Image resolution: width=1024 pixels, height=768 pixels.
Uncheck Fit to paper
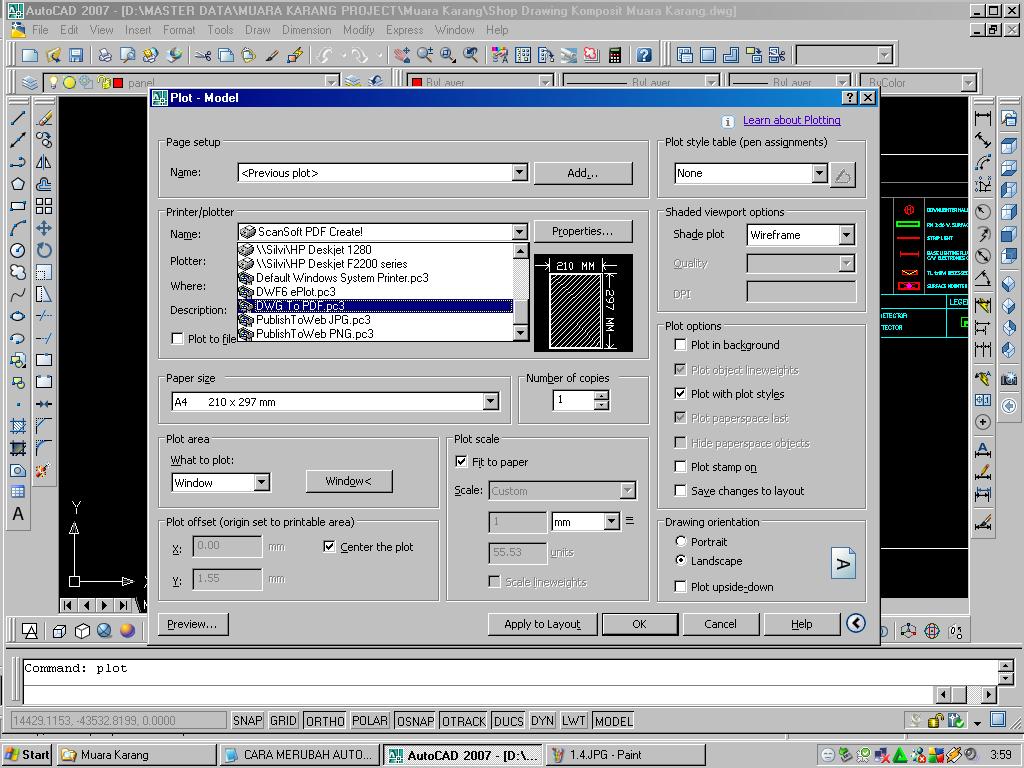tap(461, 461)
